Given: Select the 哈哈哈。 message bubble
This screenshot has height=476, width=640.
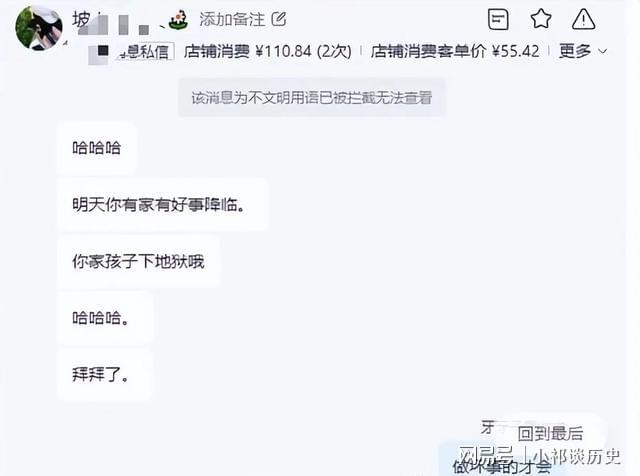Looking at the screenshot, I should coord(105,318).
